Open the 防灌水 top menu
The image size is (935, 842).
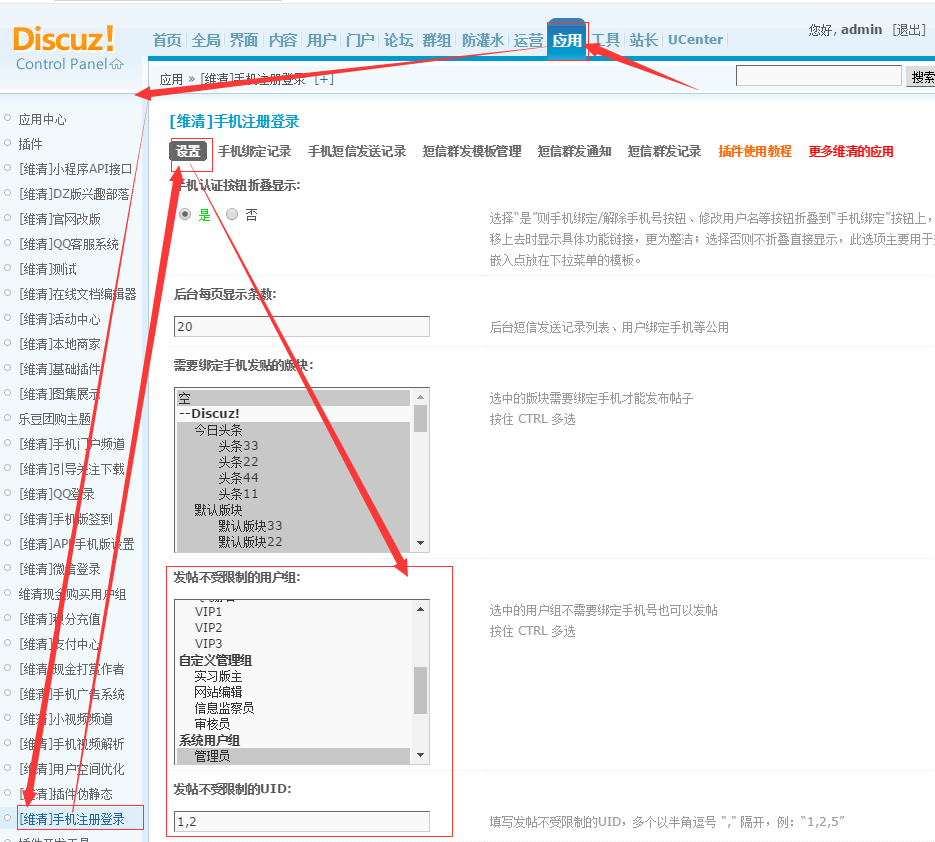pyautogui.click(x=483, y=40)
